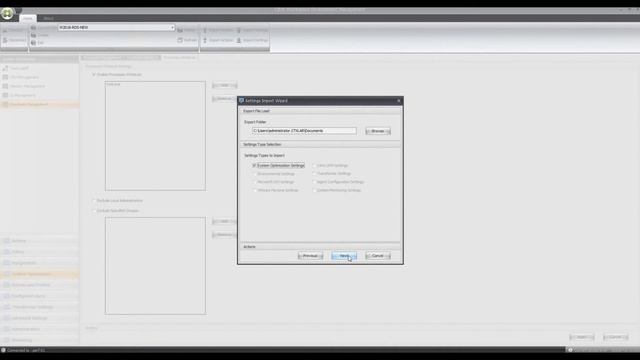Click the Configured Users navigation icon
Image resolution: width=640 pixels, height=360 pixels.
pos(7,296)
